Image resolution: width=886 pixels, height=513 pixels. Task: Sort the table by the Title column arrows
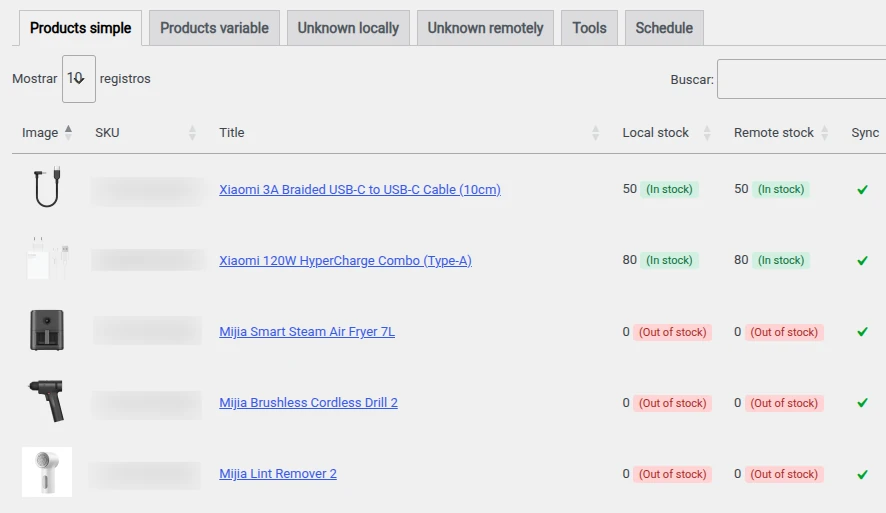(595, 133)
